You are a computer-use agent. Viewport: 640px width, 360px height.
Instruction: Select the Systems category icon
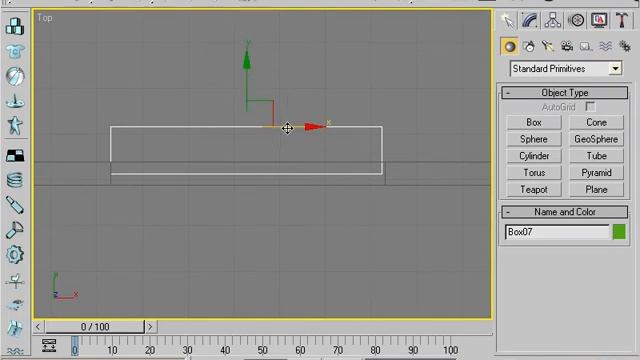tap(624, 47)
